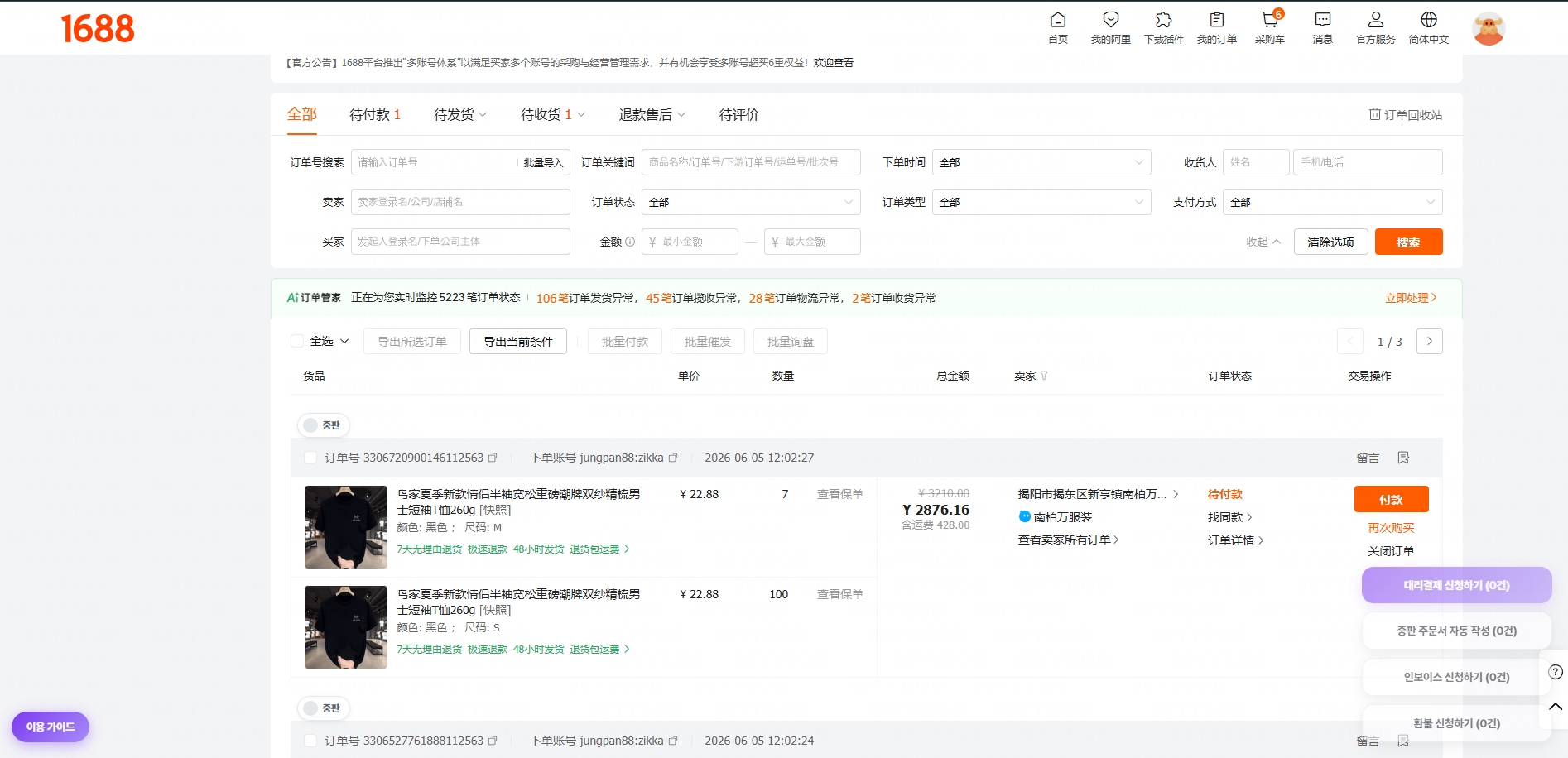Switch to 待付款 tab
This screenshot has height=758, width=1568.
(x=375, y=114)
